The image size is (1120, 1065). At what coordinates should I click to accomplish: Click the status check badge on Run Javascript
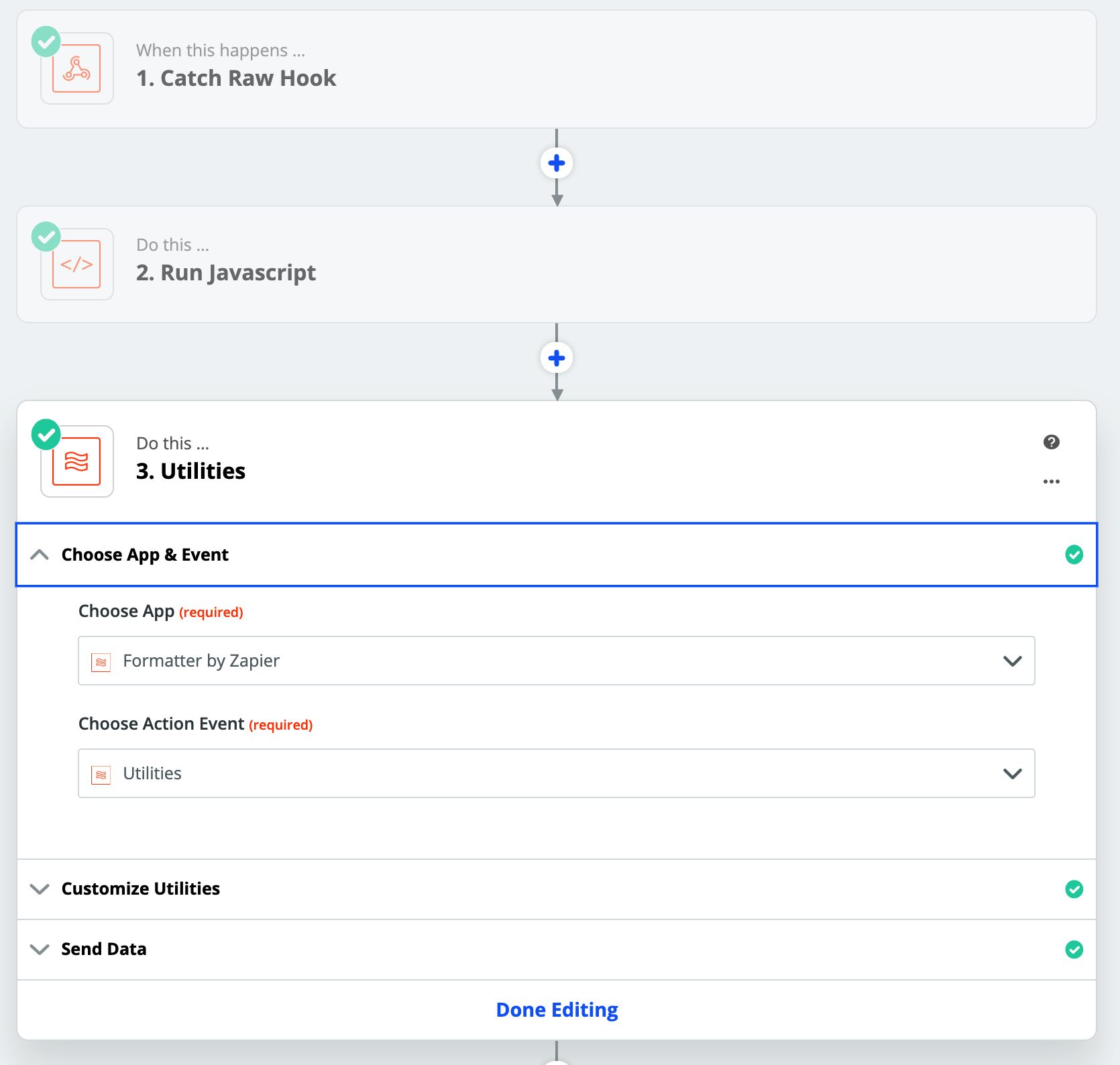46,237
